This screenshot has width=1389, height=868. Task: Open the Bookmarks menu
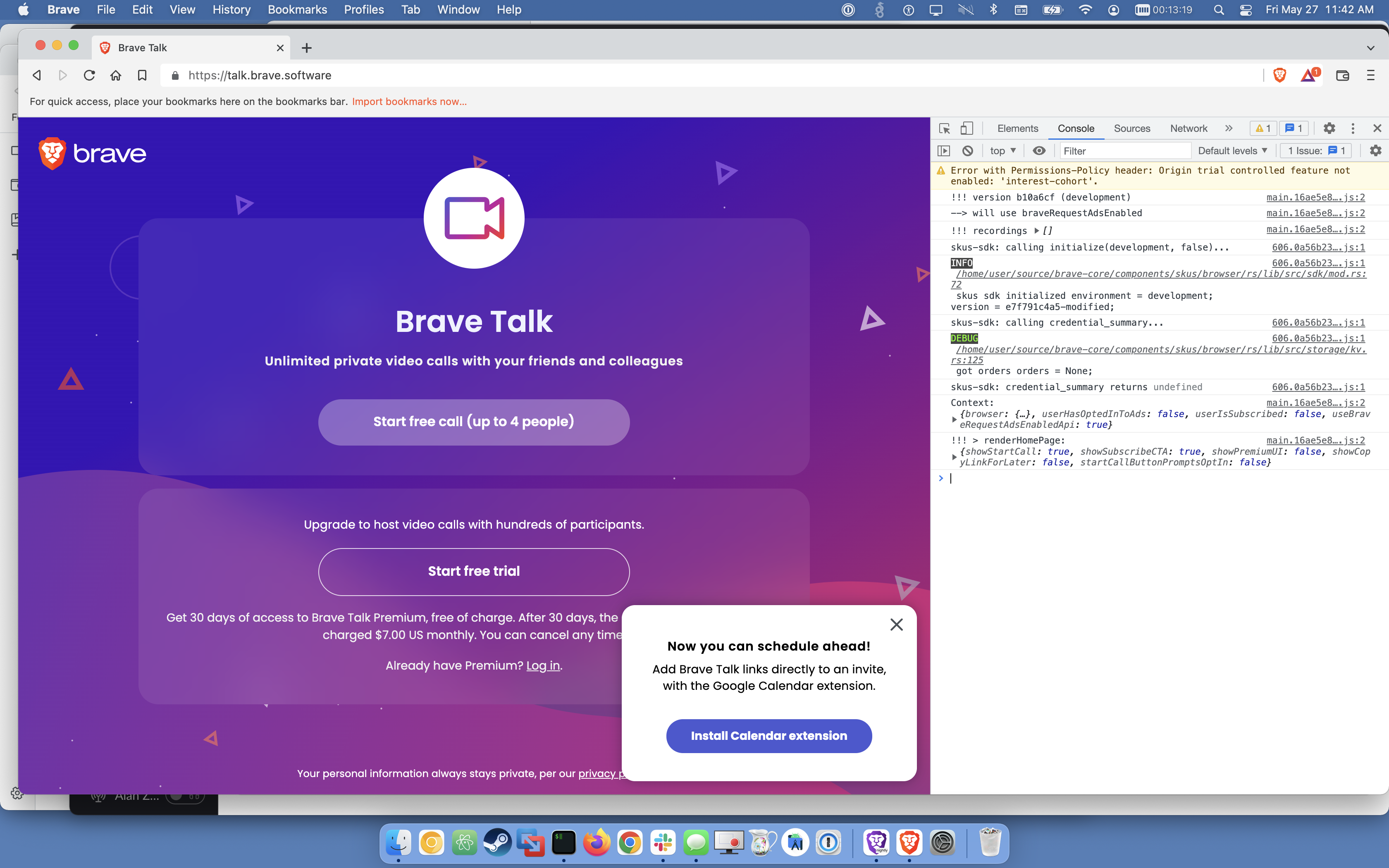pos(297,10)
